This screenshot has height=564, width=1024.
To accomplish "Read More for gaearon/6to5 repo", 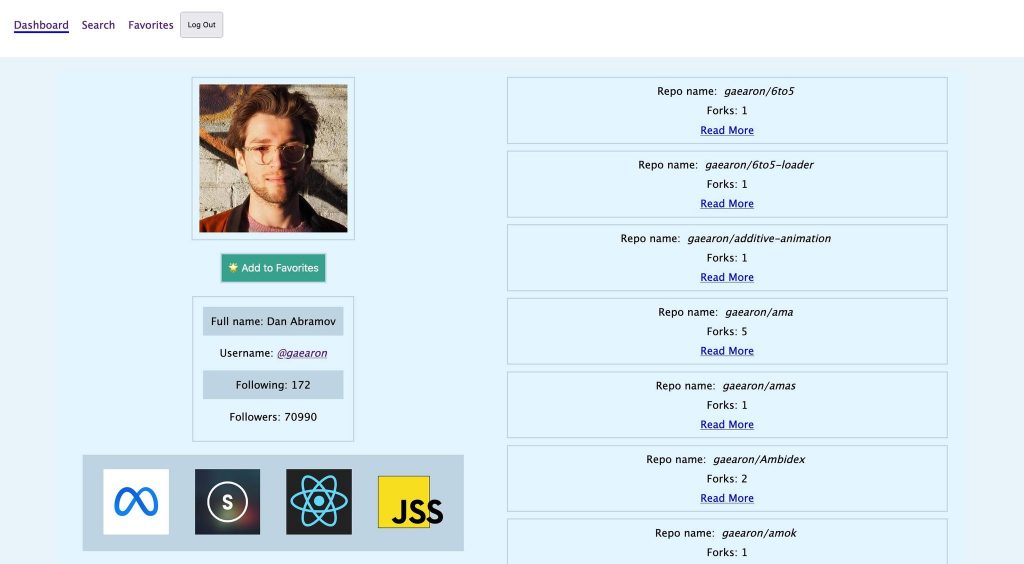I will [x=727, y=130].
